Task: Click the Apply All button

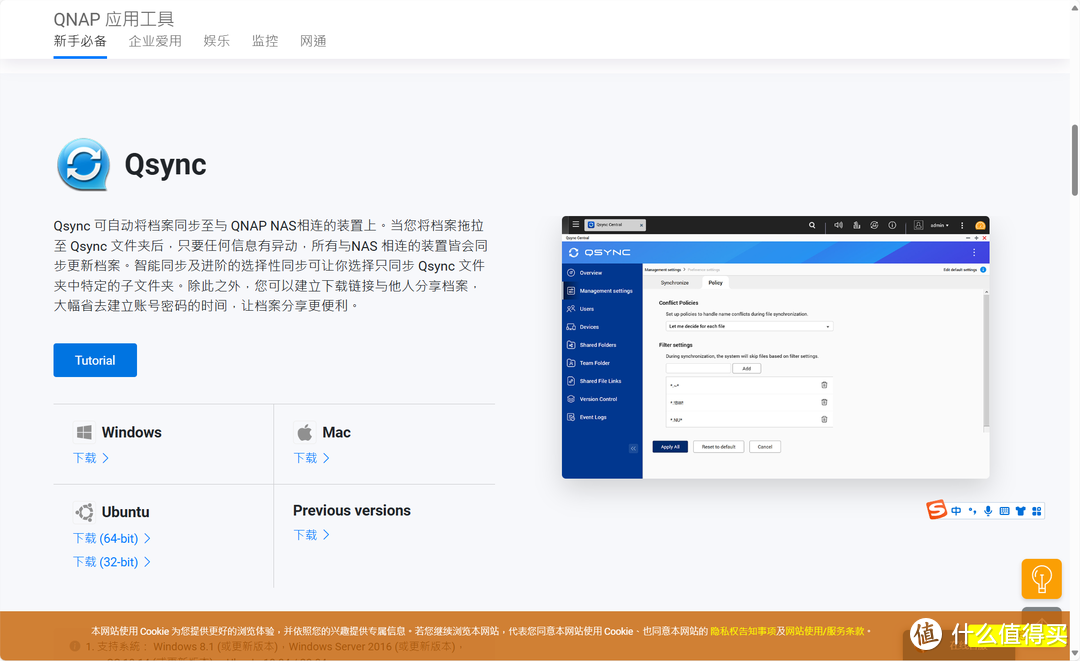Action: [671, 447]
